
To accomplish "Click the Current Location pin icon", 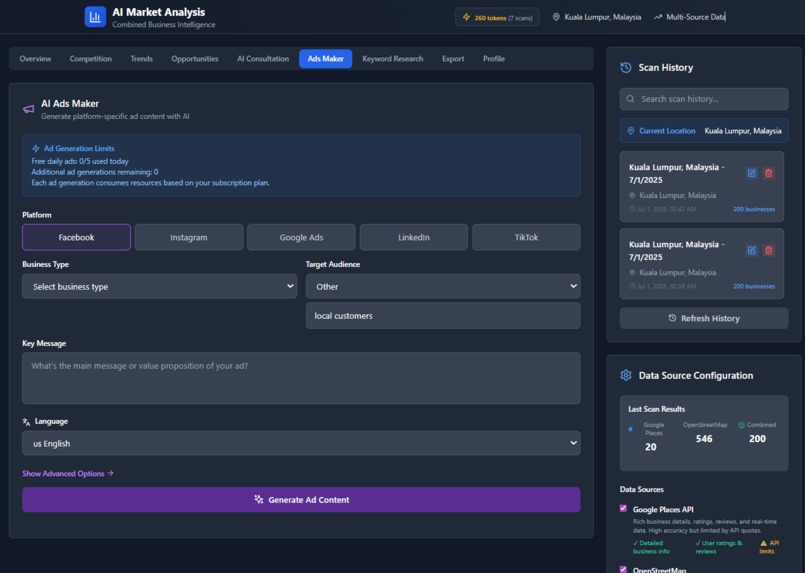I will (x=631, y=131).
